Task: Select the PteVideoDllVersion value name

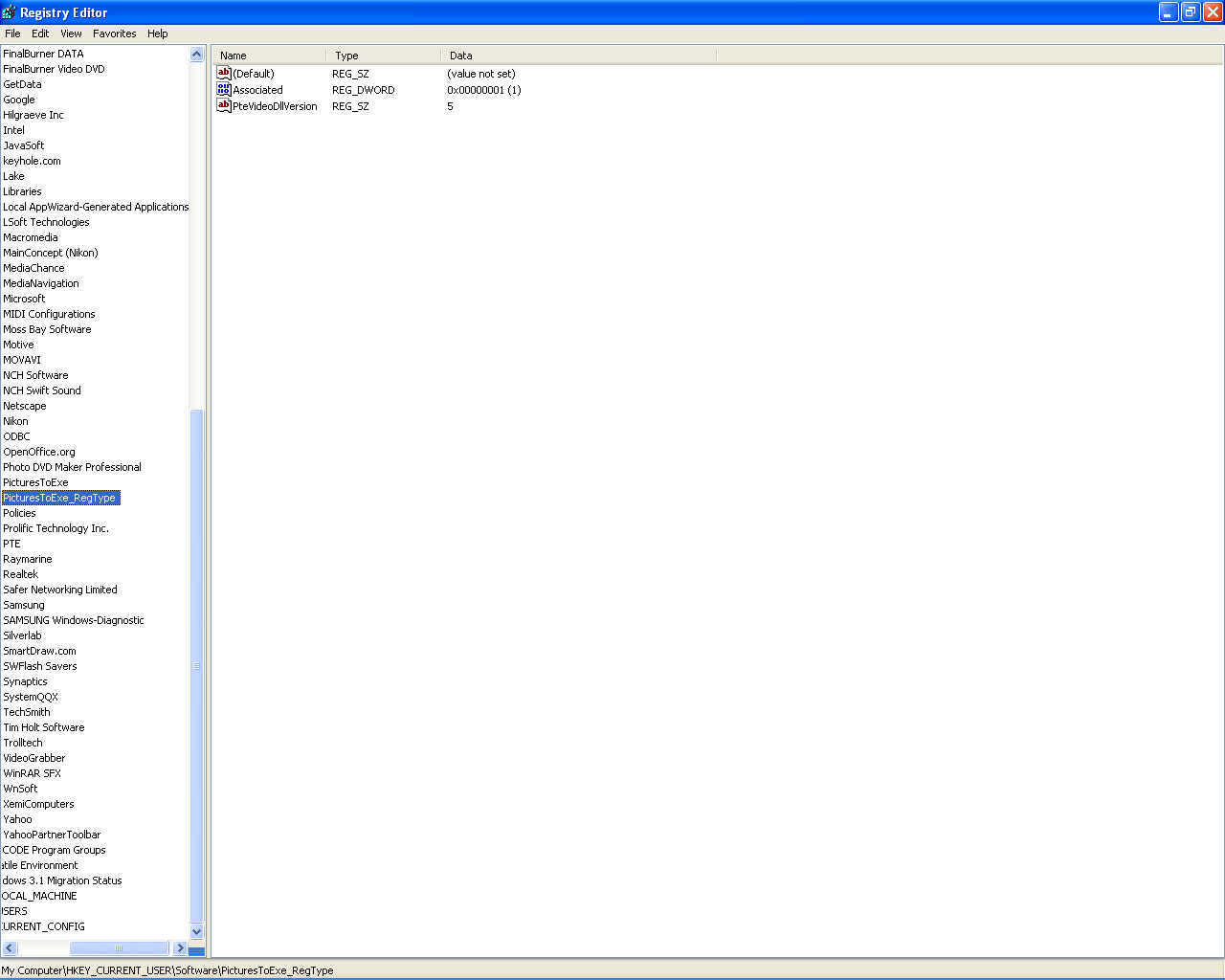Action: pyautogui.click(x=276, y=106)
